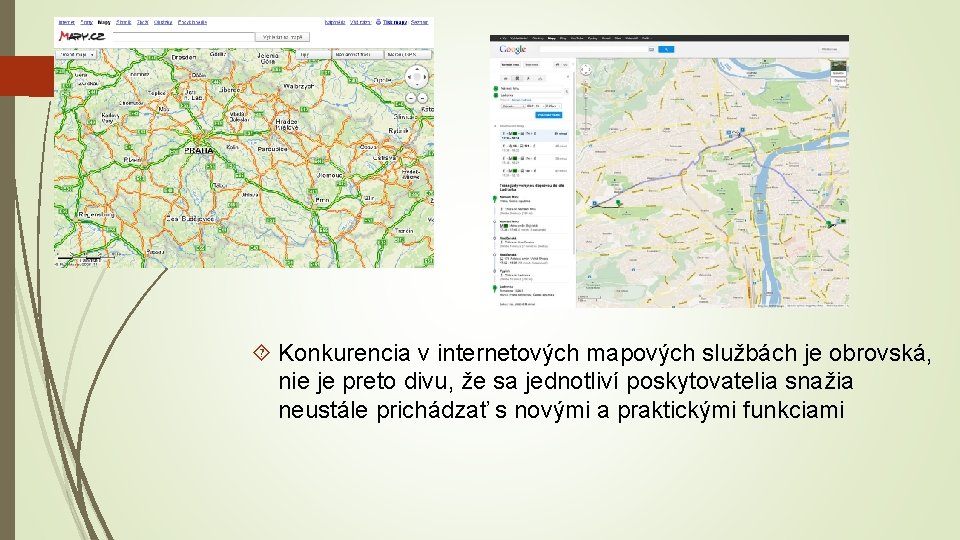Image resolution: width=960 pixels, height=540 pixels.
Task: Open the departure type dropdown
Action: coord(512,106)
